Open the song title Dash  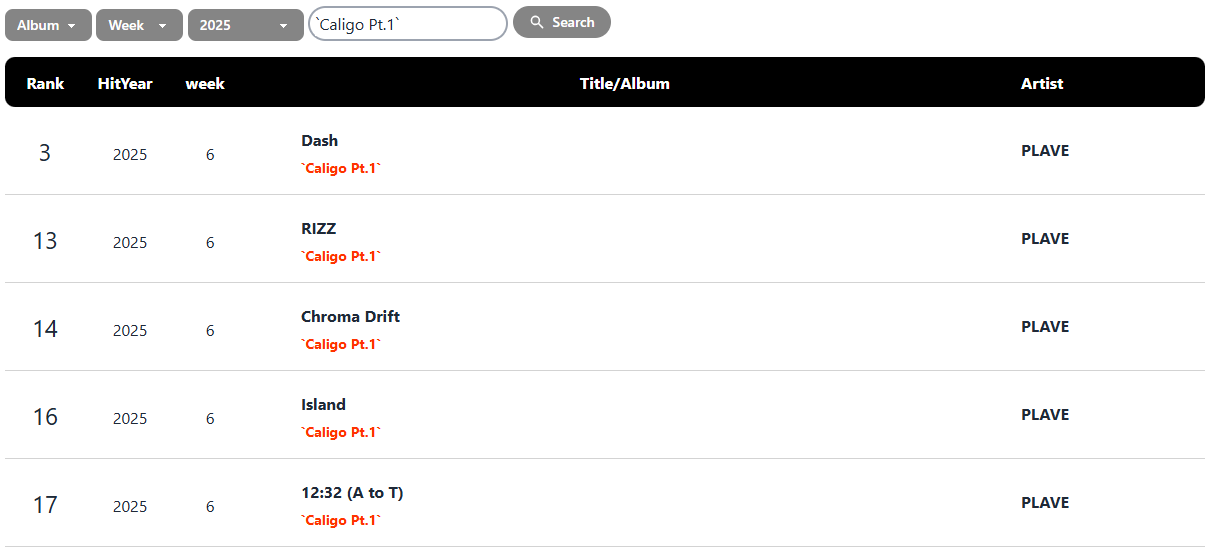[320, 141]
